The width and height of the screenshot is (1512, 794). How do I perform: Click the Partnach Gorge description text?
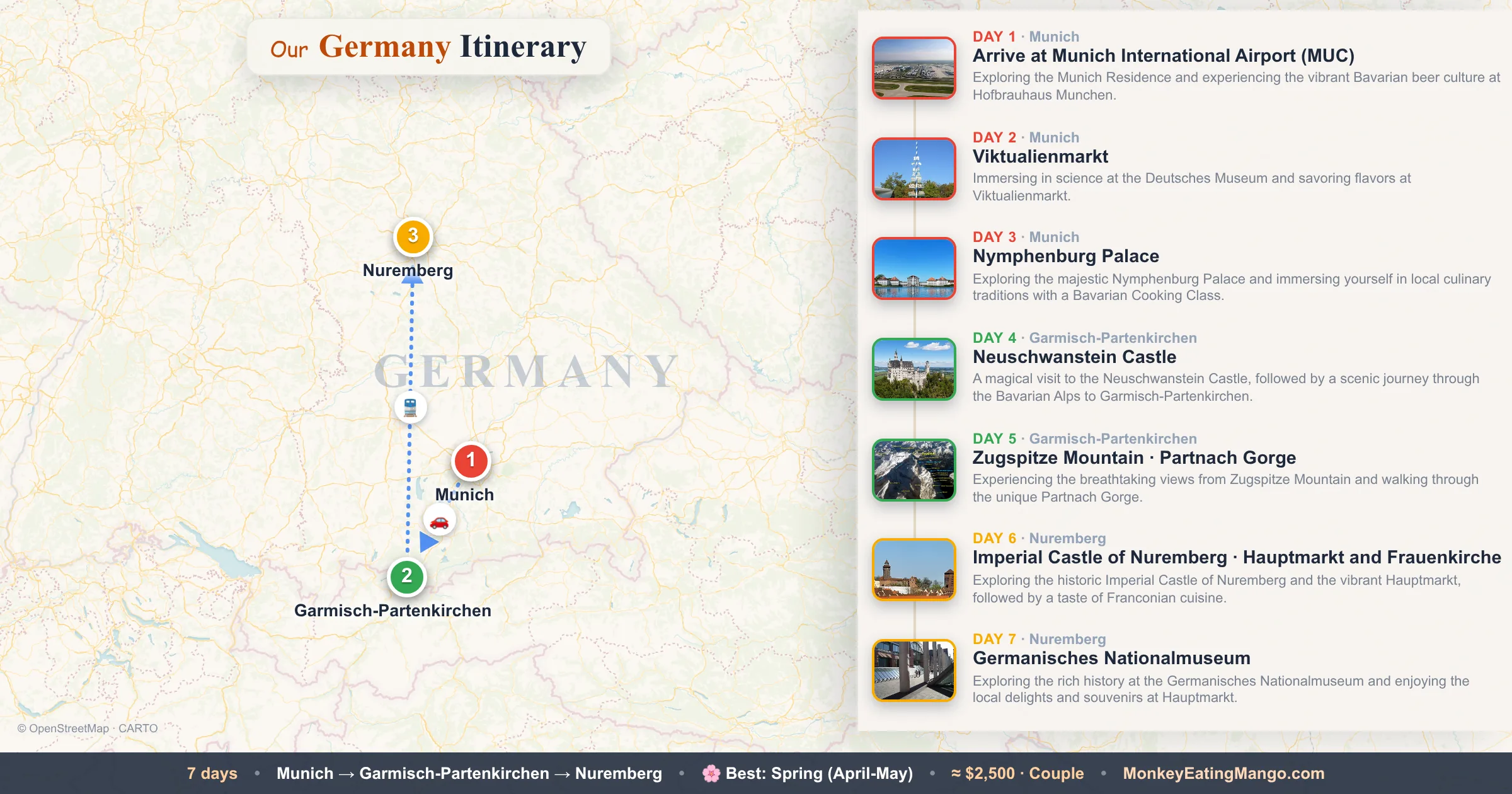point(1225,488)
